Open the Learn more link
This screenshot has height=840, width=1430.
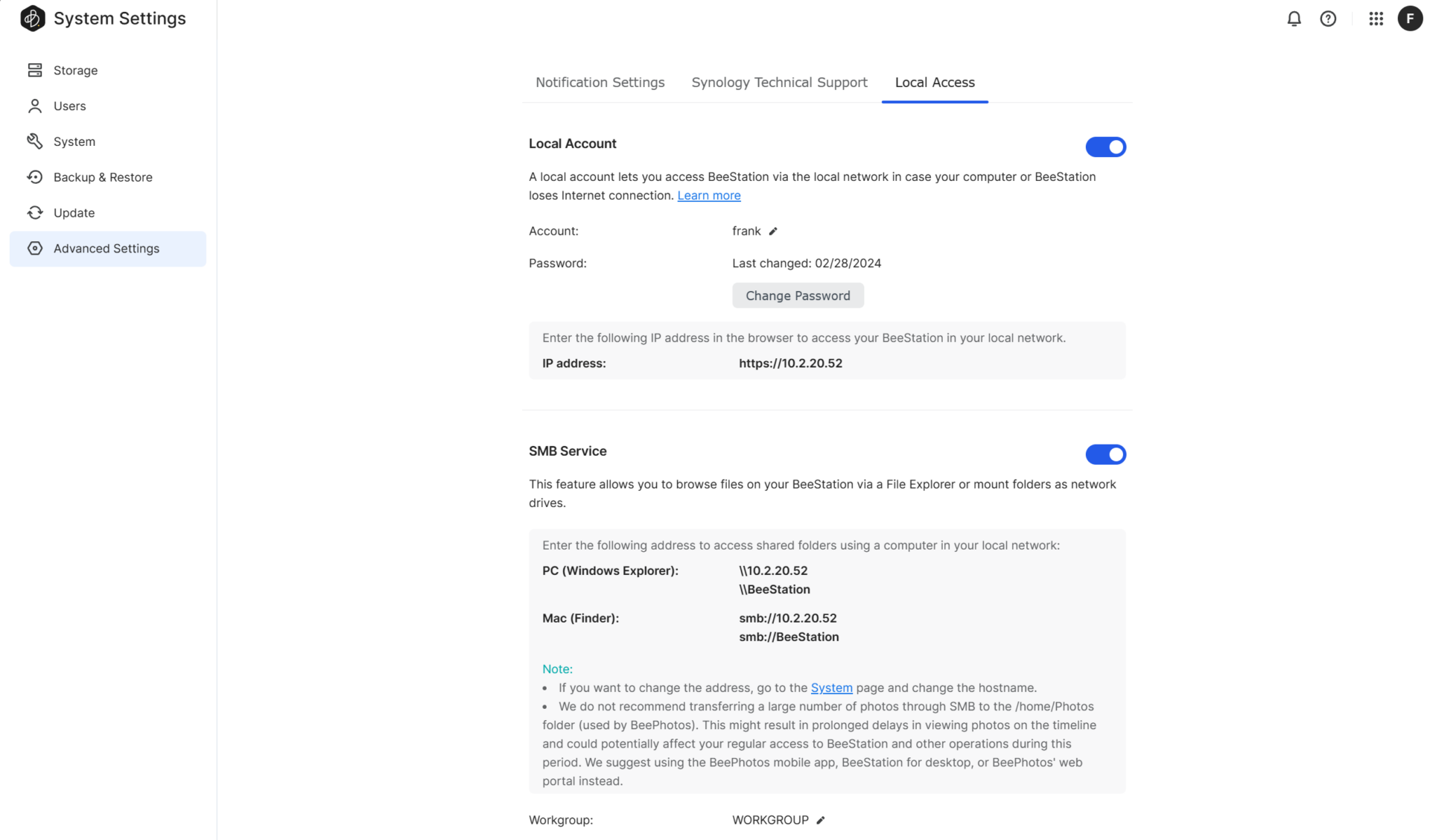click(x=708, y=196)
